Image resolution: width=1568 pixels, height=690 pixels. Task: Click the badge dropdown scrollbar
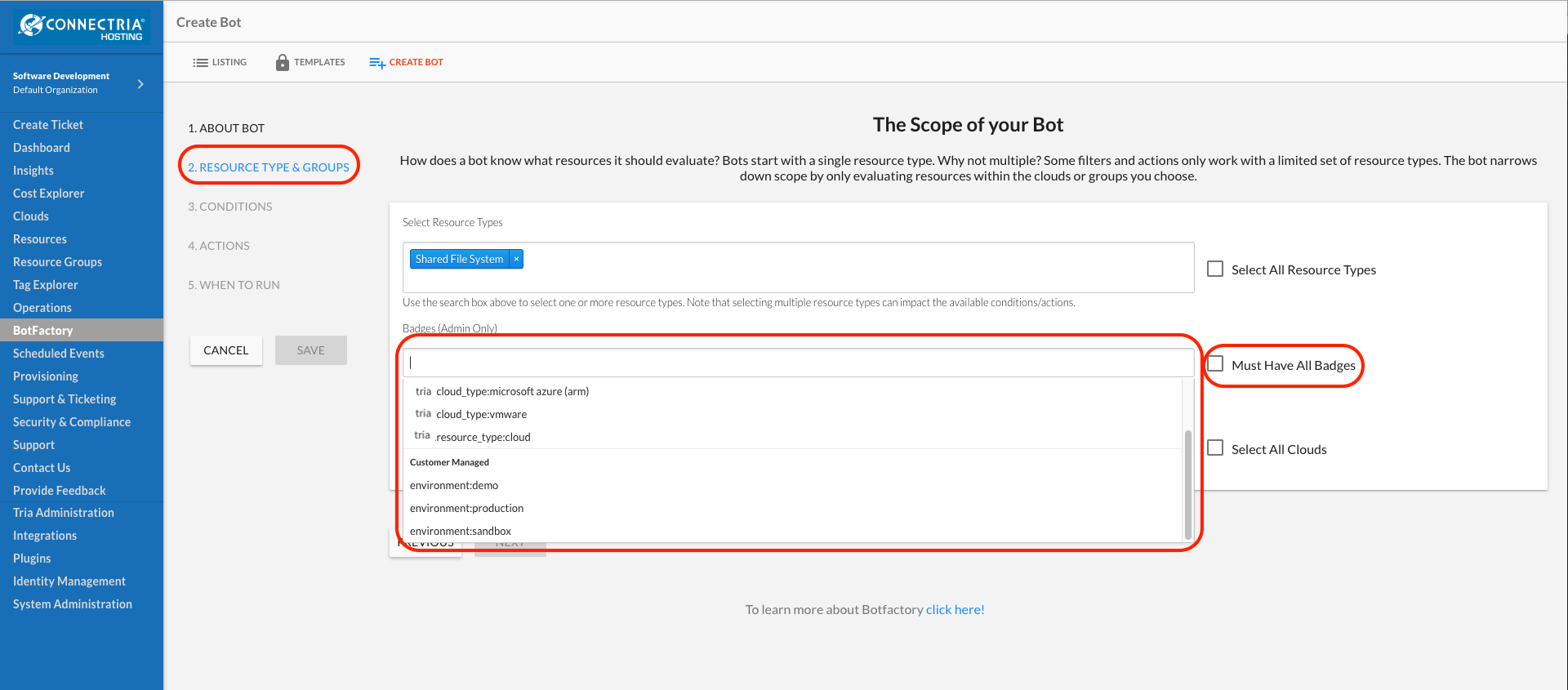point(1188,484)
